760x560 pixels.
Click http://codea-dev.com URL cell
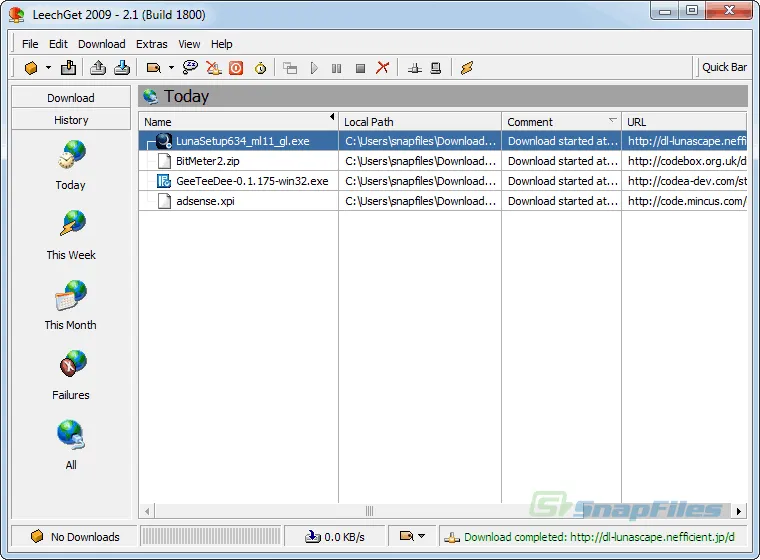[684, 181]
